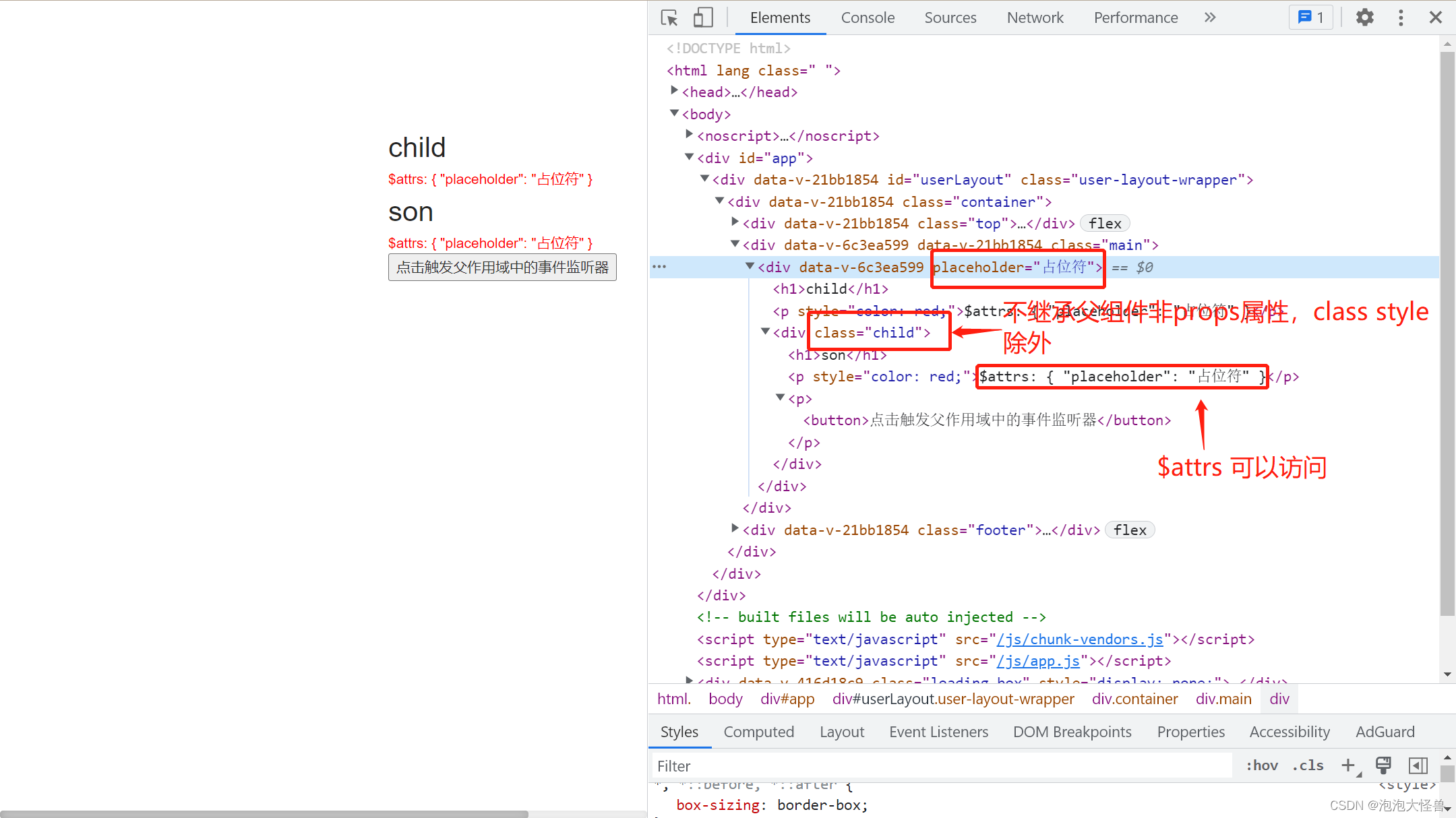1456x818 pixels.
Task: Collapse the selected placeholder div node
Action: 750,266
